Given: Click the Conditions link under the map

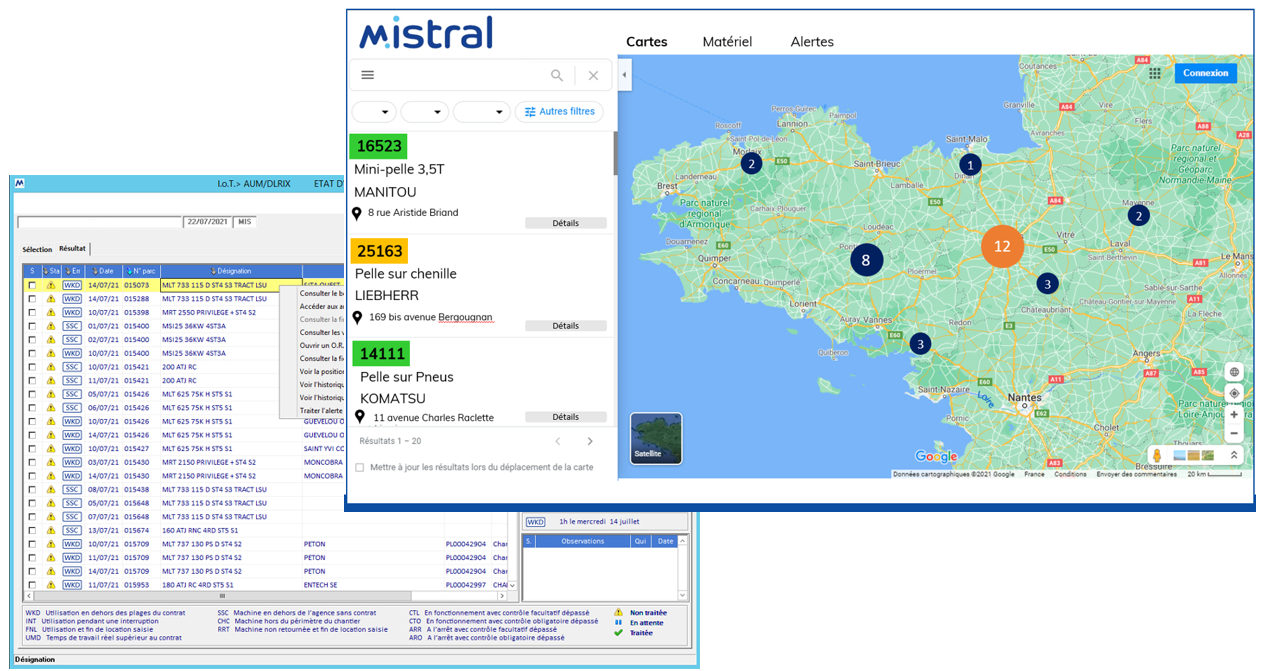Looking at the screenshot, I should [x=1070, y=474].
